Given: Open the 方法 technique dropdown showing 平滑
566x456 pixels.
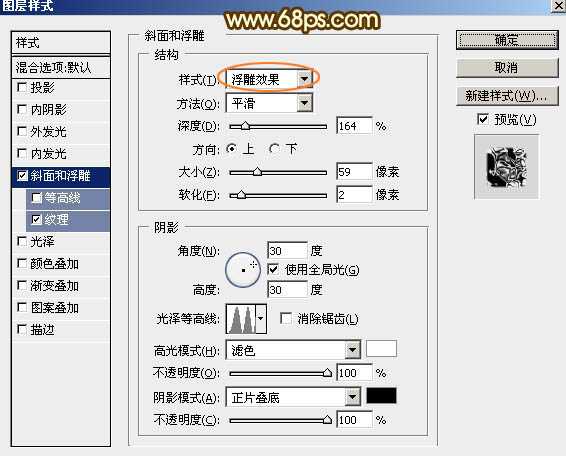Looking at the screenshot, I should 269,104.
